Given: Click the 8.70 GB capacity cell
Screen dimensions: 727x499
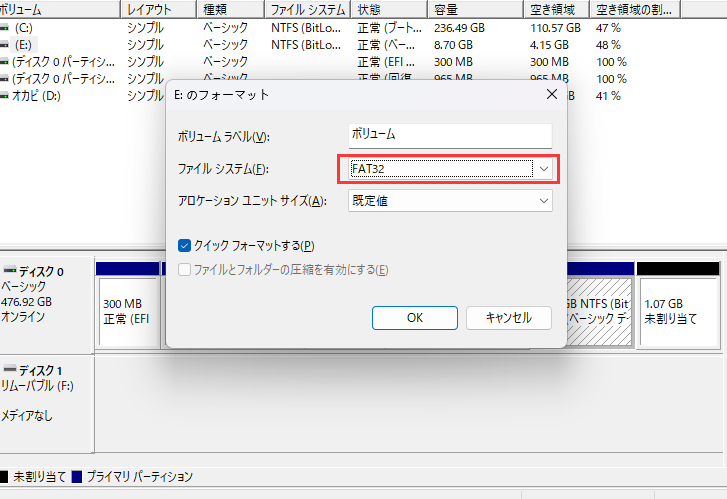Looking at the screenshot, I should coord(453,45).
